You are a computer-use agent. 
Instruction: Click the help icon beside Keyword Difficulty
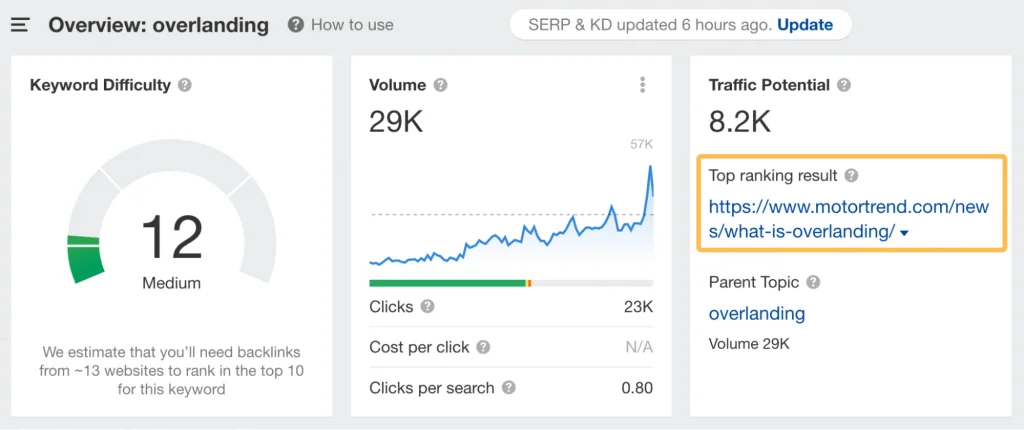tap(184, 86)
